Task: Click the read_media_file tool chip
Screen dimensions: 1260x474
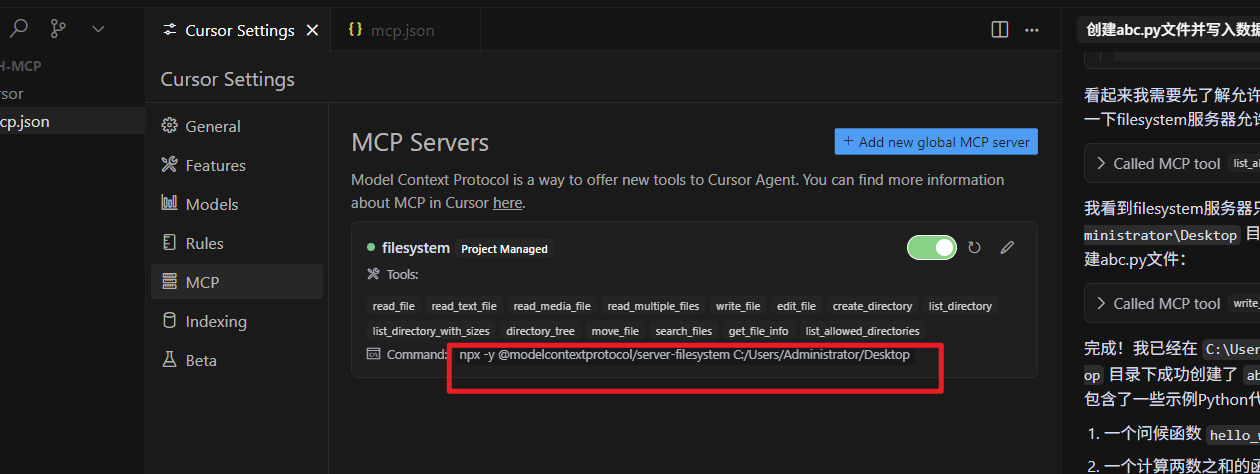Action: (552, 306)
